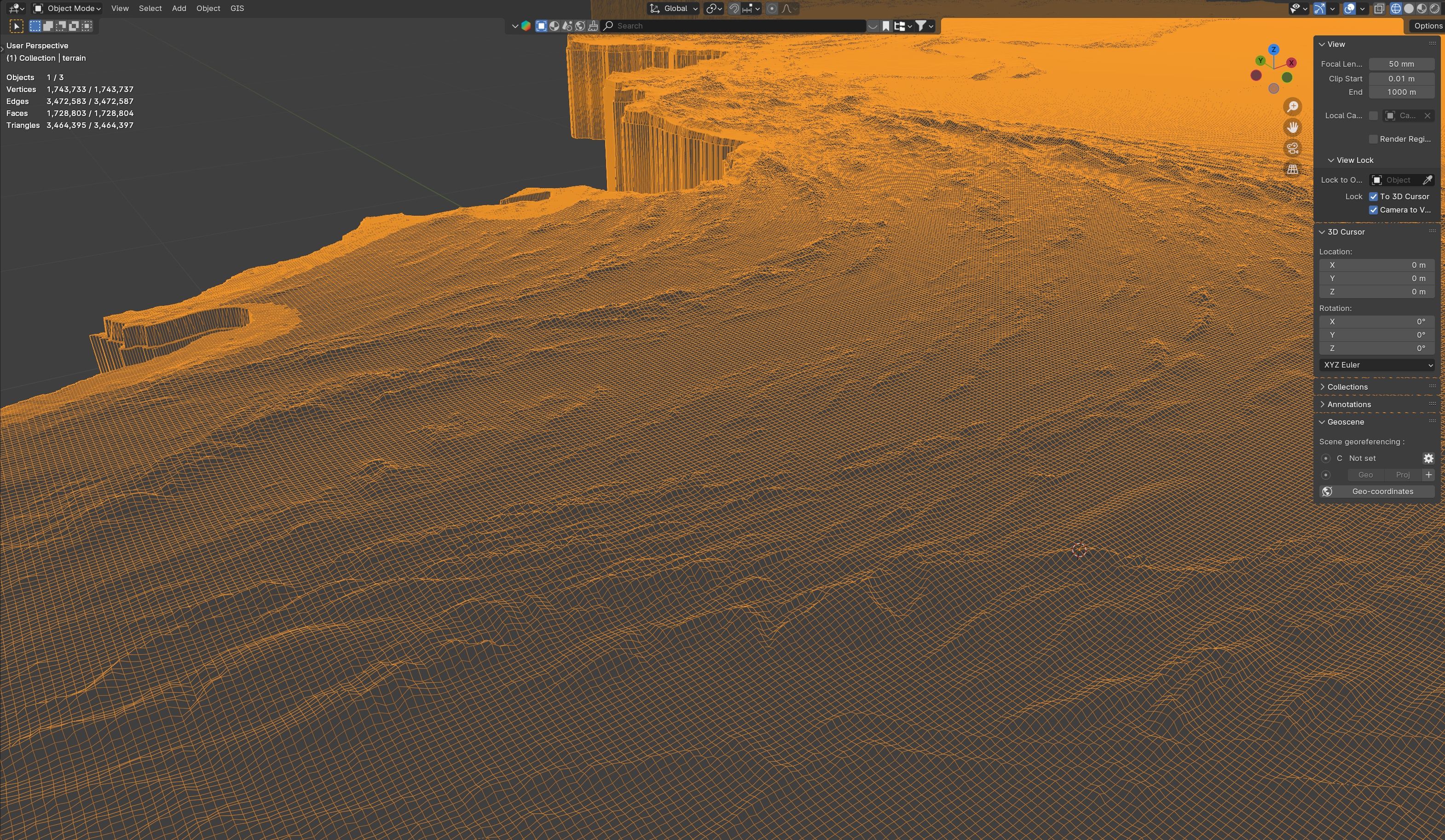Uncheck Lock To 3D Cursor

(1373, 197)
